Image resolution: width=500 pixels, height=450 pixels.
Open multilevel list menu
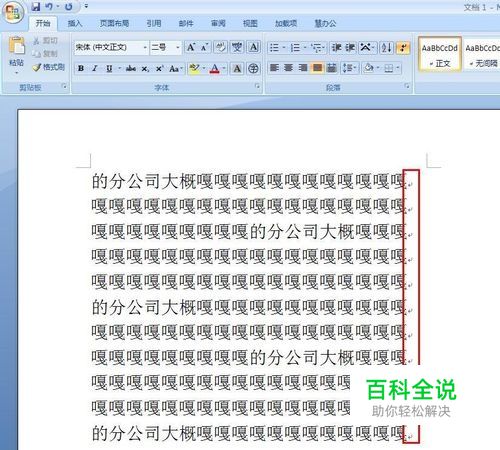(x=317, y=48)
